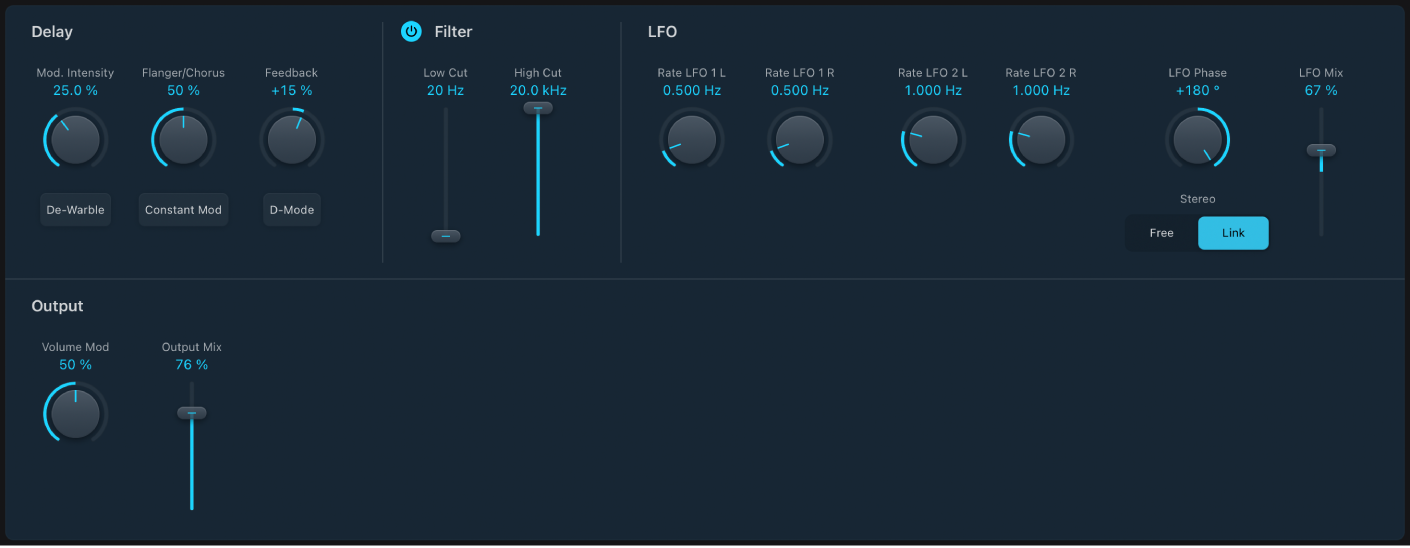This screenshot has height=548, width=1410.
Task: Click the Feedback label
Action: 291,73
